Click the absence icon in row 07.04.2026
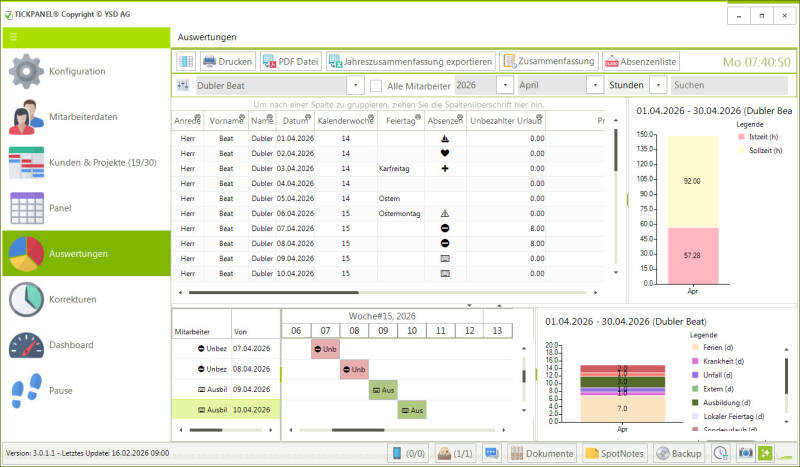Screen dimensions: 800x467 point(445,228)
